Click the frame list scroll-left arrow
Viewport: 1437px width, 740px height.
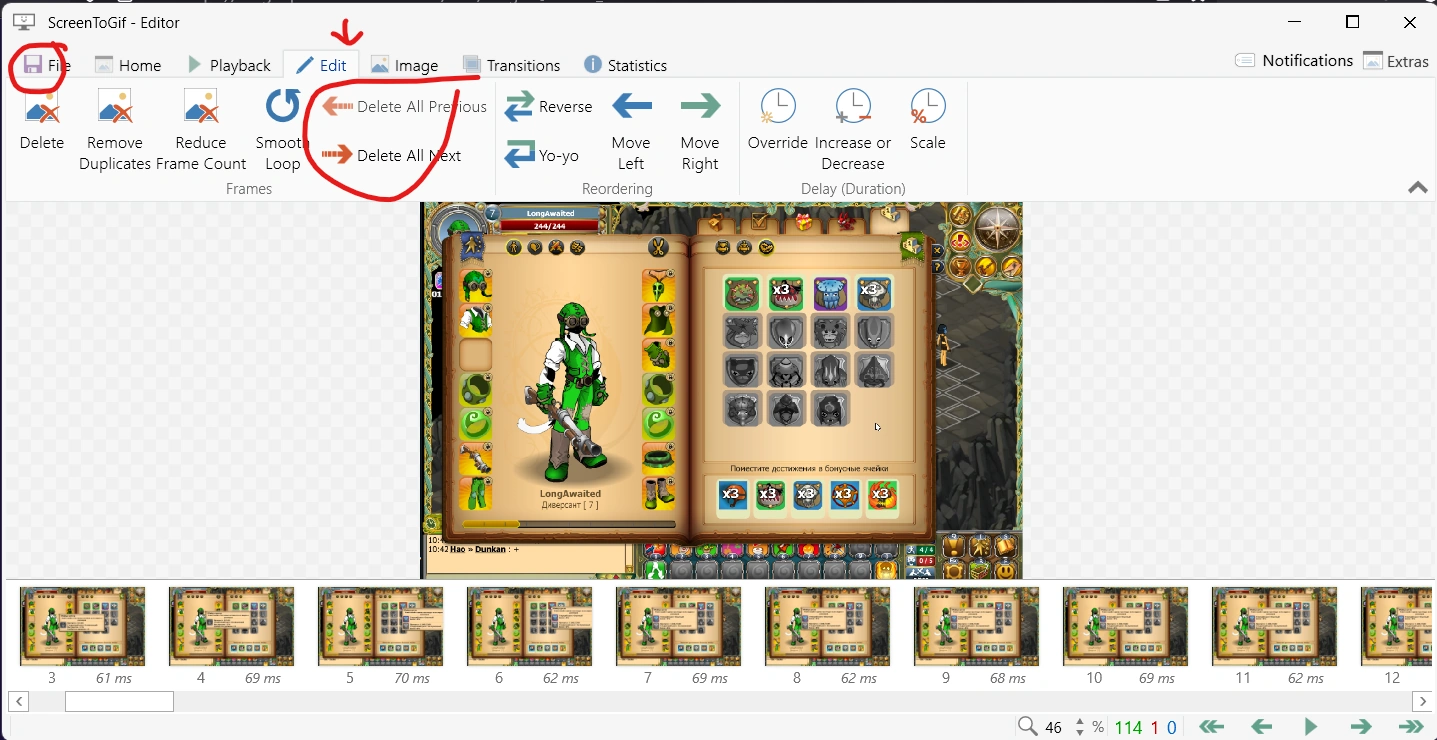17,701
